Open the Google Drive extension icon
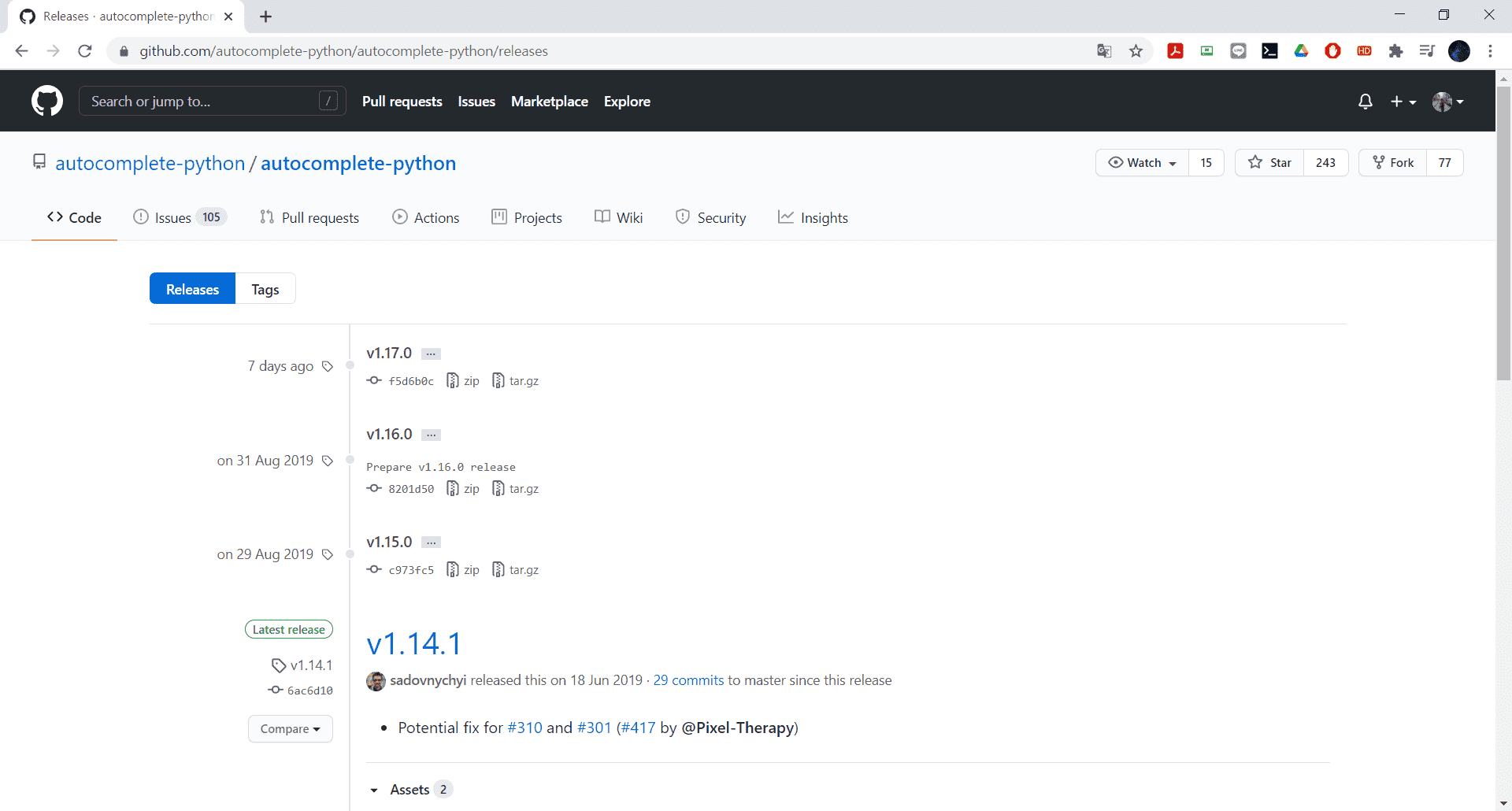 1301,51
